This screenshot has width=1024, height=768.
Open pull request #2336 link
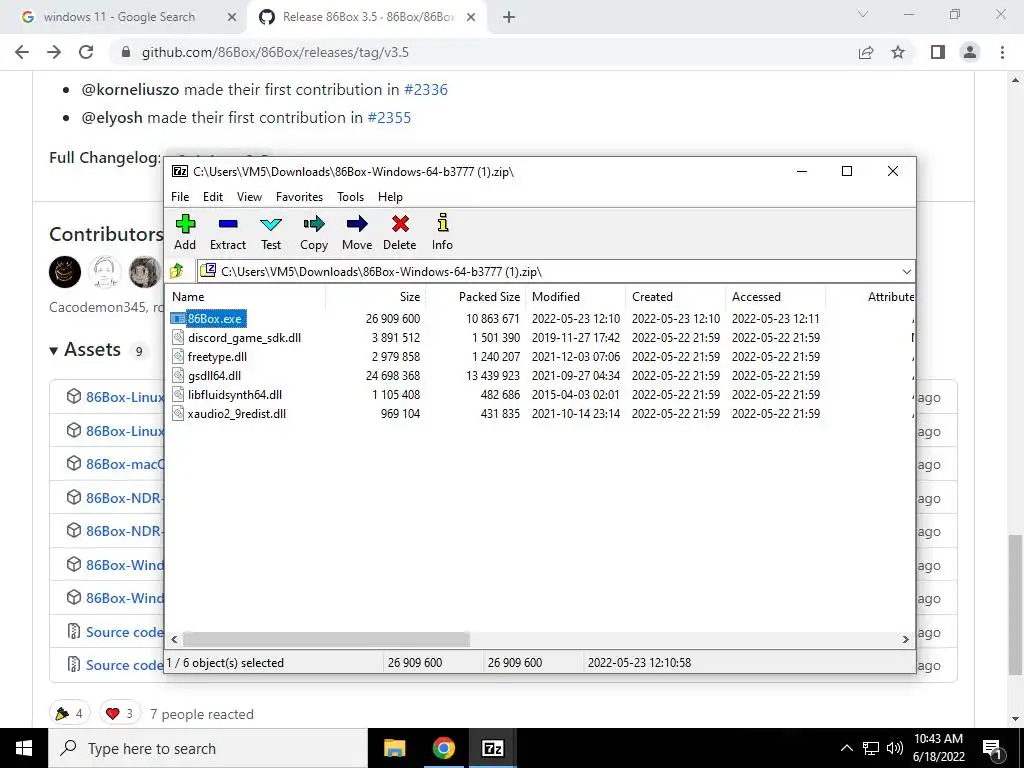[x=426, y=89]
